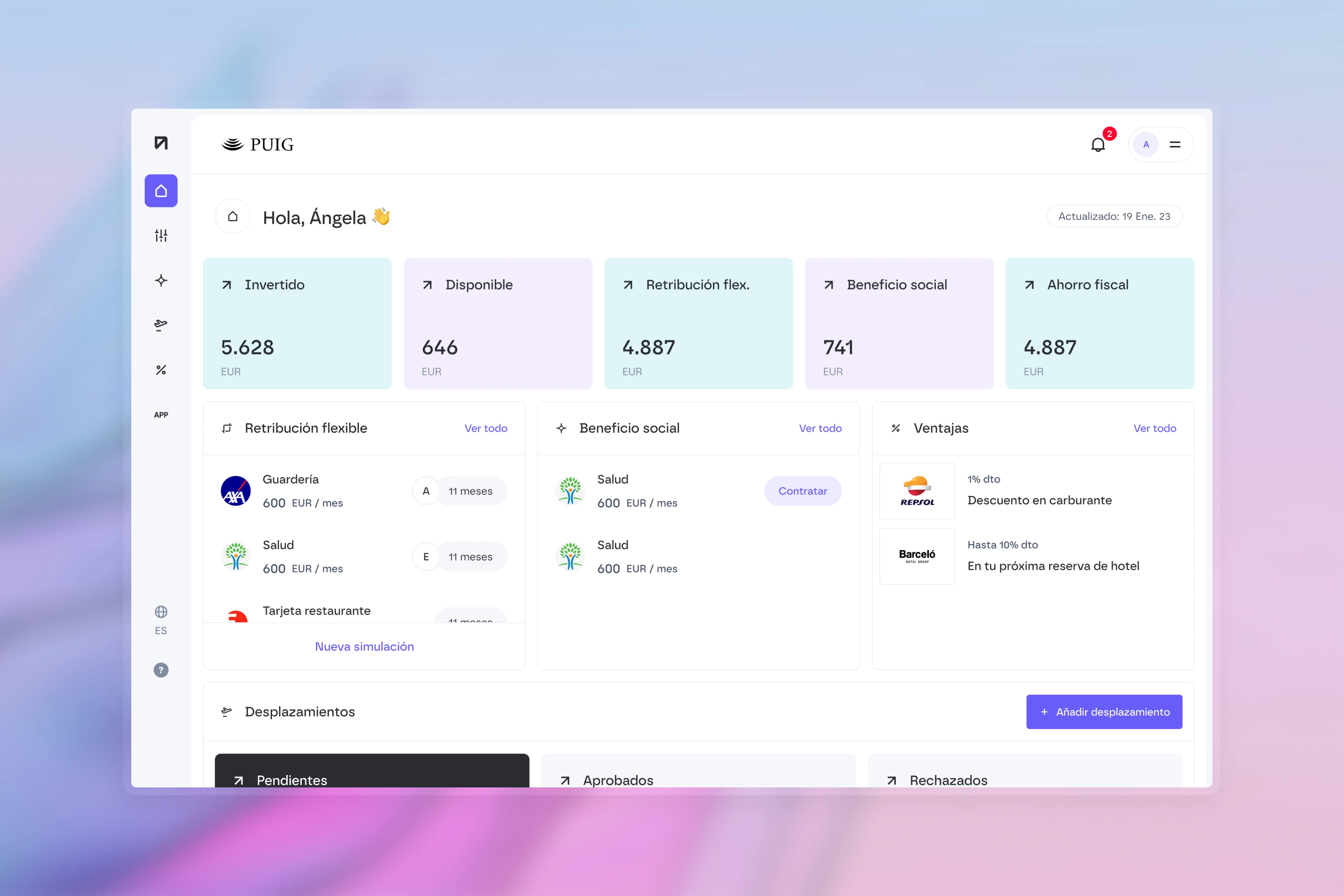Click the Retribución flexible panel header icon
This screenshot has width=1344, height=896.
tap(227, 428)
